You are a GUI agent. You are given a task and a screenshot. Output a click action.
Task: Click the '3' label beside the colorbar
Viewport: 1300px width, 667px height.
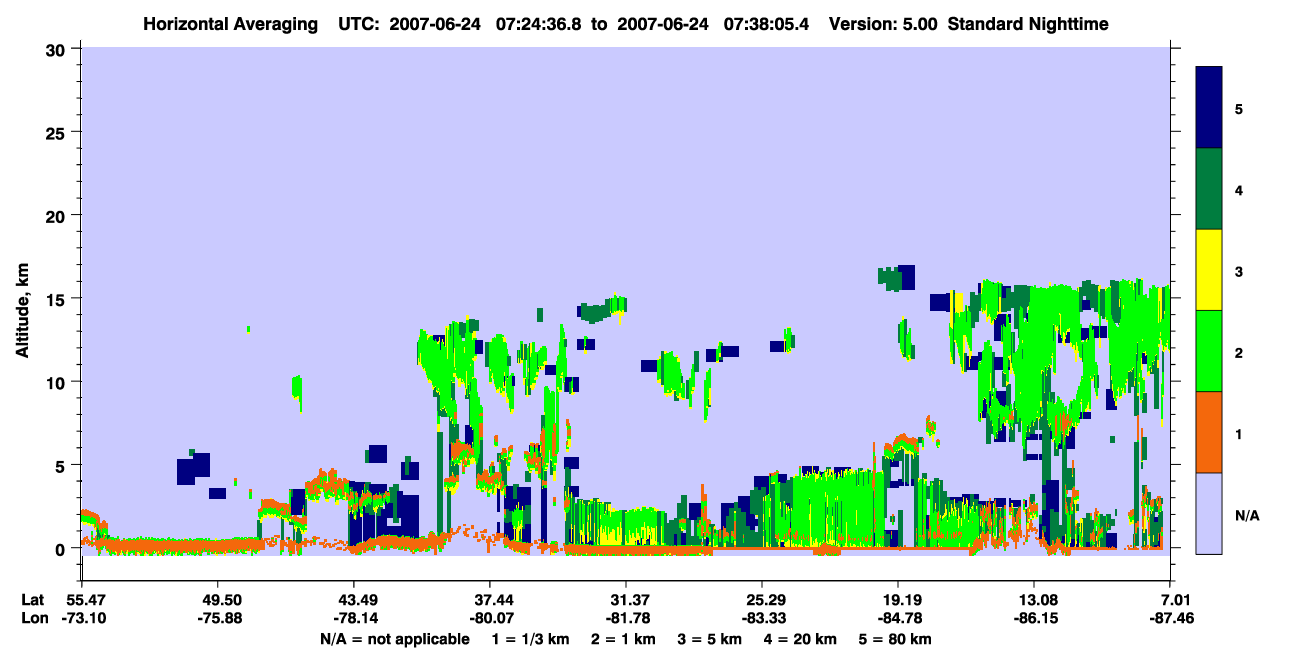tap(1239, 272)
